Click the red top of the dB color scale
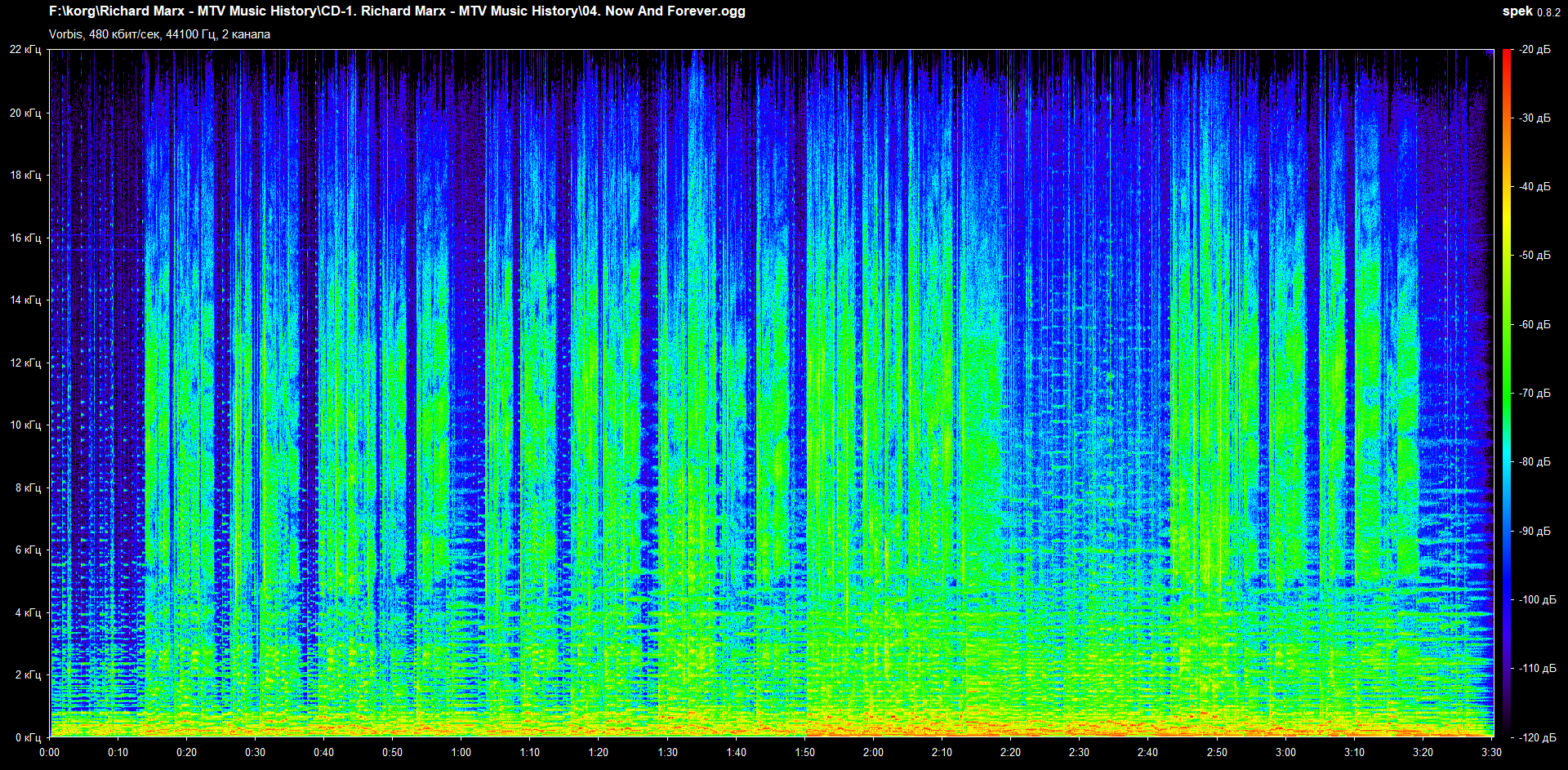This screenshot has height=770, width=1568. tap(1507, 56)
